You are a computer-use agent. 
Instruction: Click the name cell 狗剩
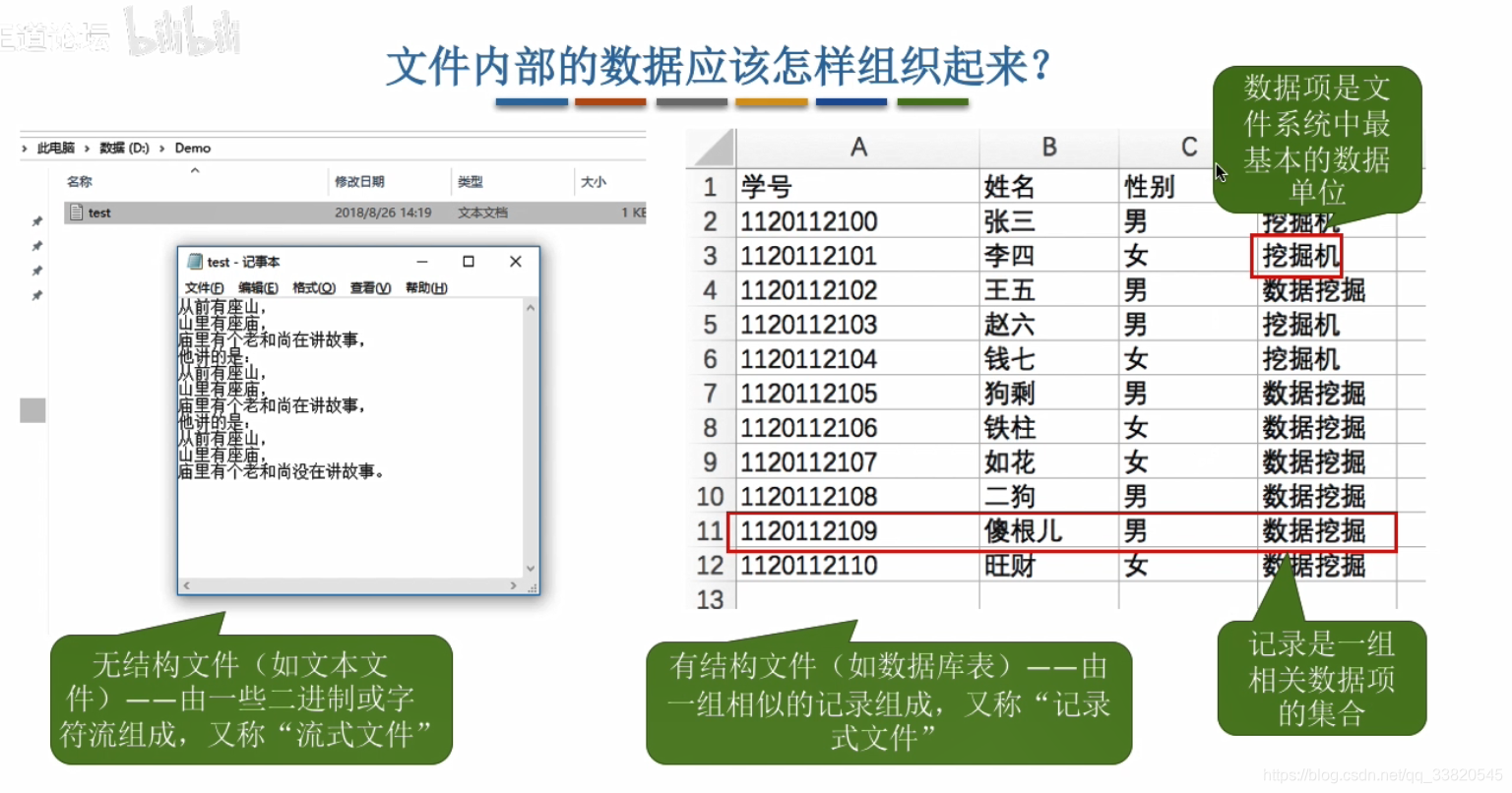tap(1049, 394)
